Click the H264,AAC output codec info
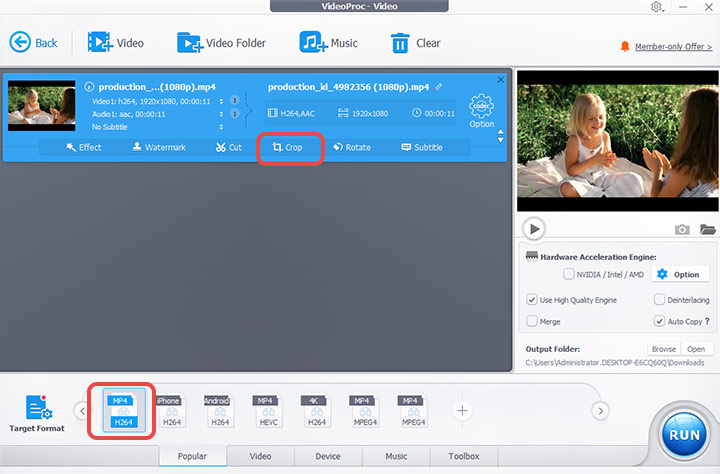 pos(291,113)
